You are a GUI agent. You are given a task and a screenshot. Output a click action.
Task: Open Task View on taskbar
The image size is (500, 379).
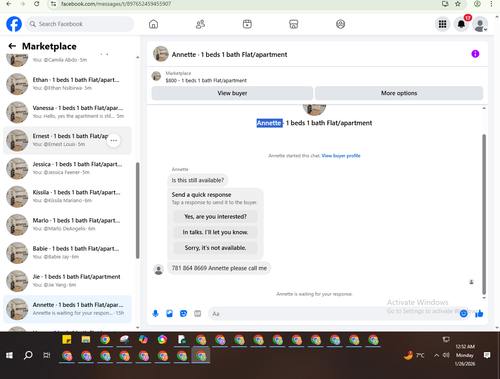(x=47, y=355)
